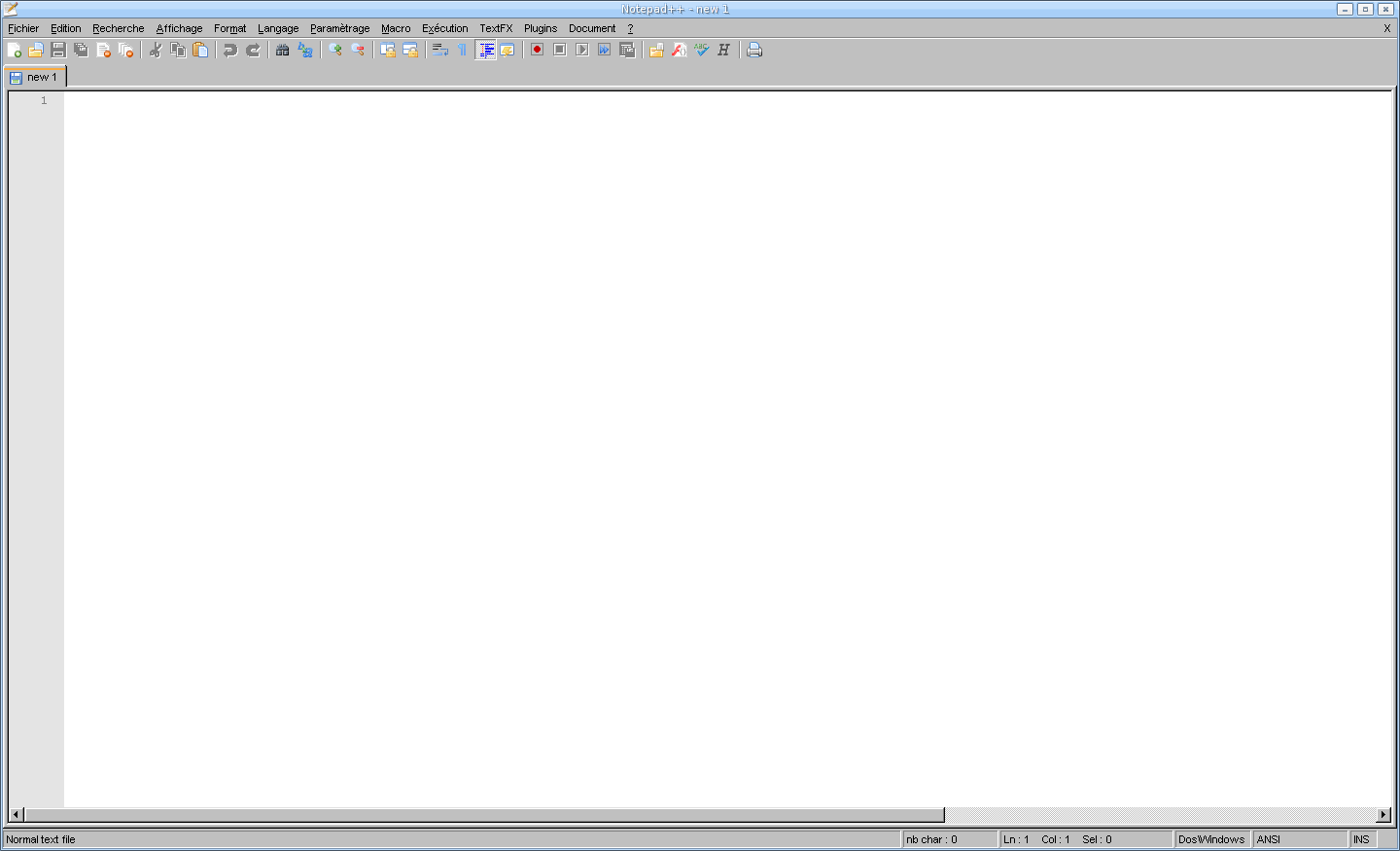Viewport: 1400px width, 851px height.
Task: Expand the Plugins menu
Action: click(x=541, y=28)
